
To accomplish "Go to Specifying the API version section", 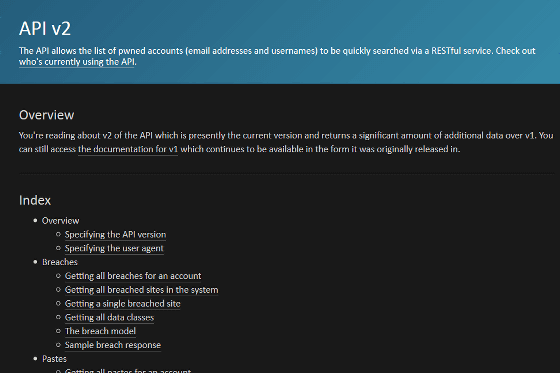I will [115, 235].
